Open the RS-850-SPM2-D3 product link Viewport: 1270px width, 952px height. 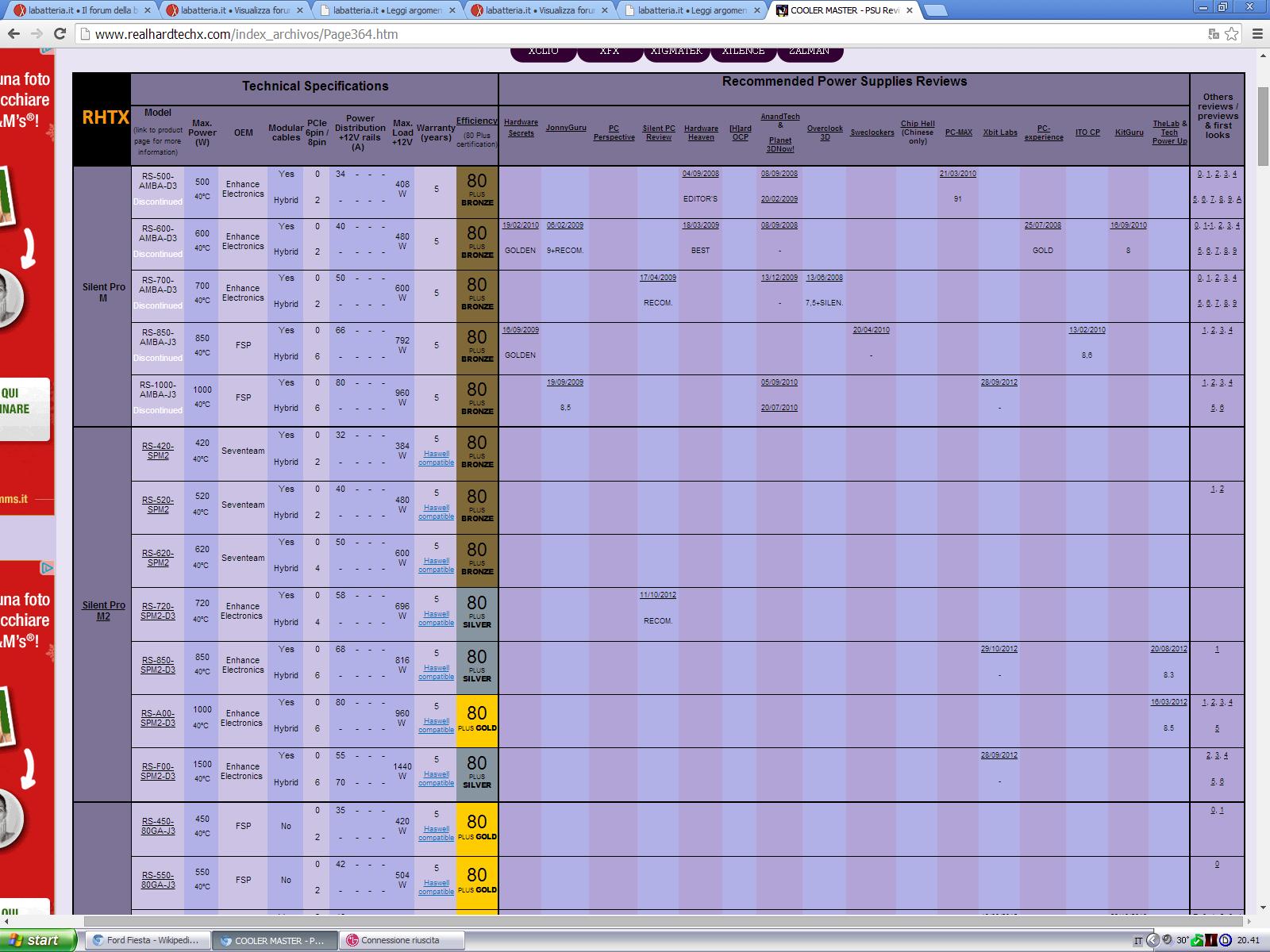tap(158, 665)
